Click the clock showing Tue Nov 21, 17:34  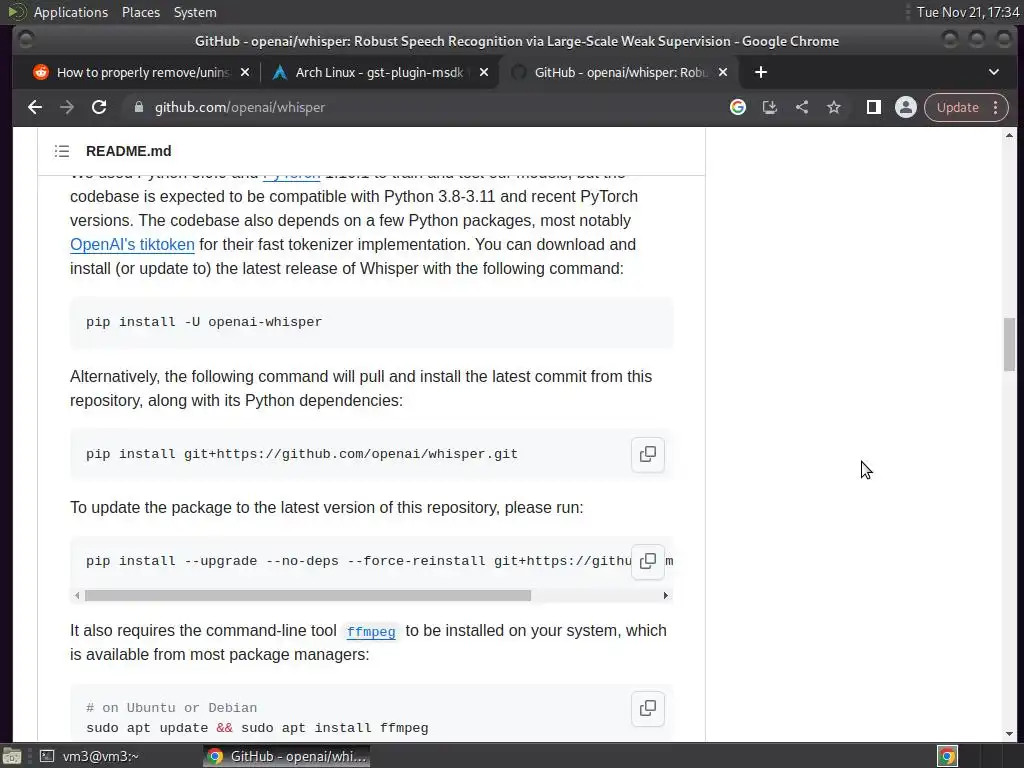click(968, 12)
